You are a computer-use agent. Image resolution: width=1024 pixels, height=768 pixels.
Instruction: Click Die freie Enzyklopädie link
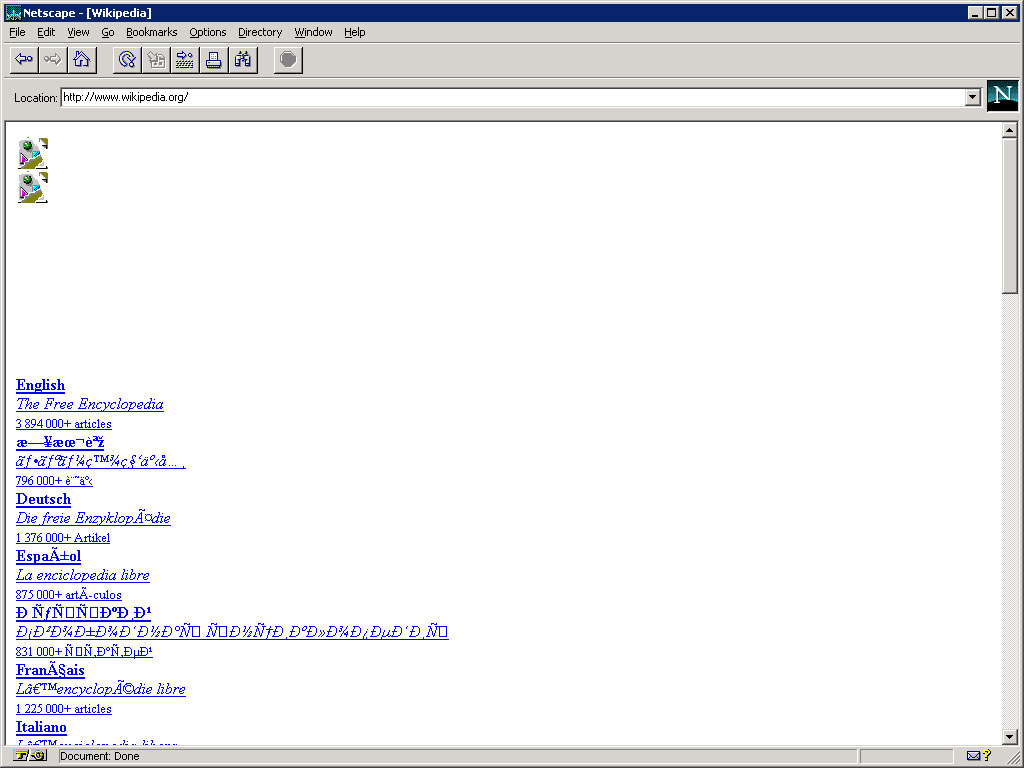(93, 519)
